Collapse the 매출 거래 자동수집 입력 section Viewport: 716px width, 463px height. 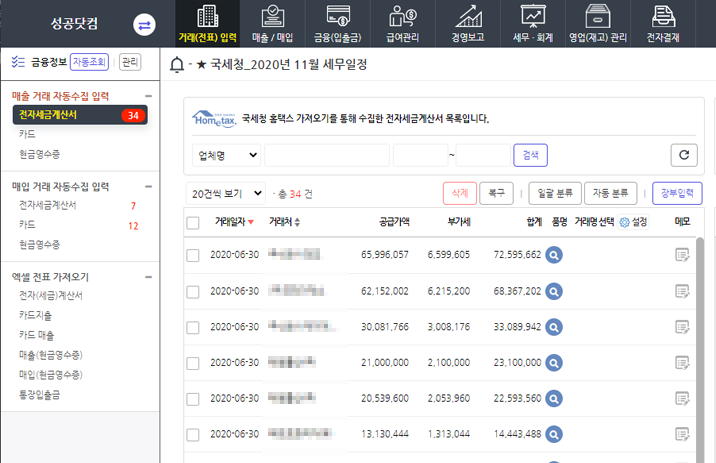[148, 96]
